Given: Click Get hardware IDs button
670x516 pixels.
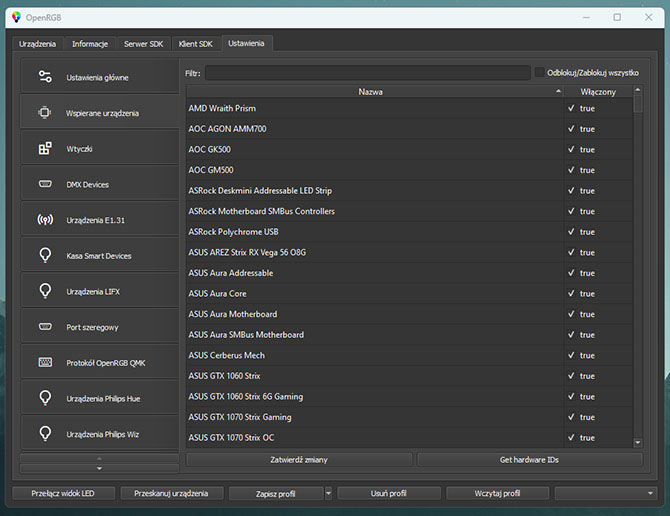Looking at the screenshot, I should tap(529, 460).
